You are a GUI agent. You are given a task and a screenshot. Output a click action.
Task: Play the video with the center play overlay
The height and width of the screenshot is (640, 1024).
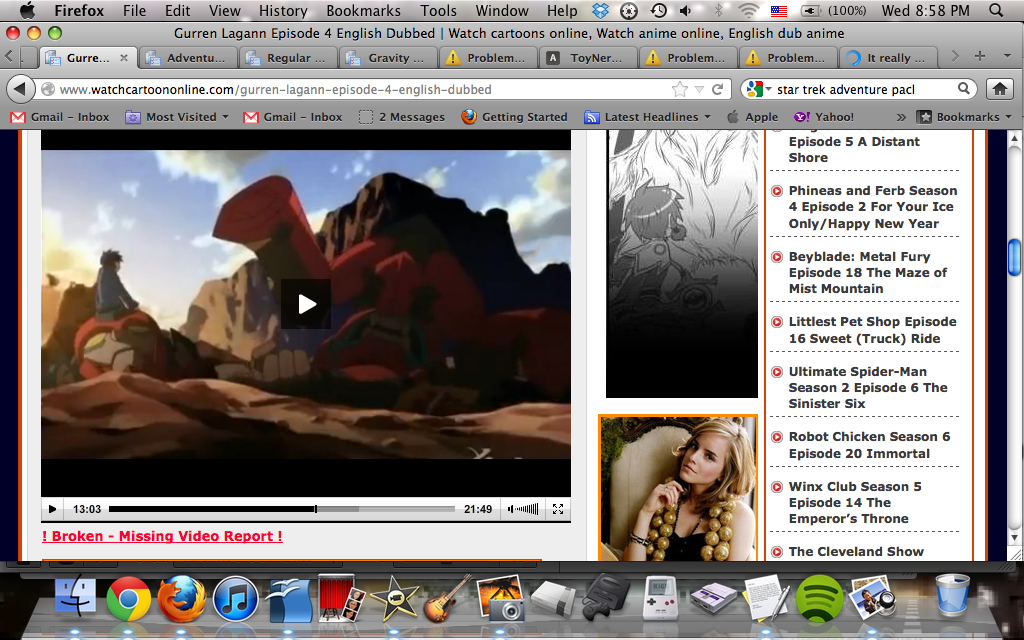point(306,304)
